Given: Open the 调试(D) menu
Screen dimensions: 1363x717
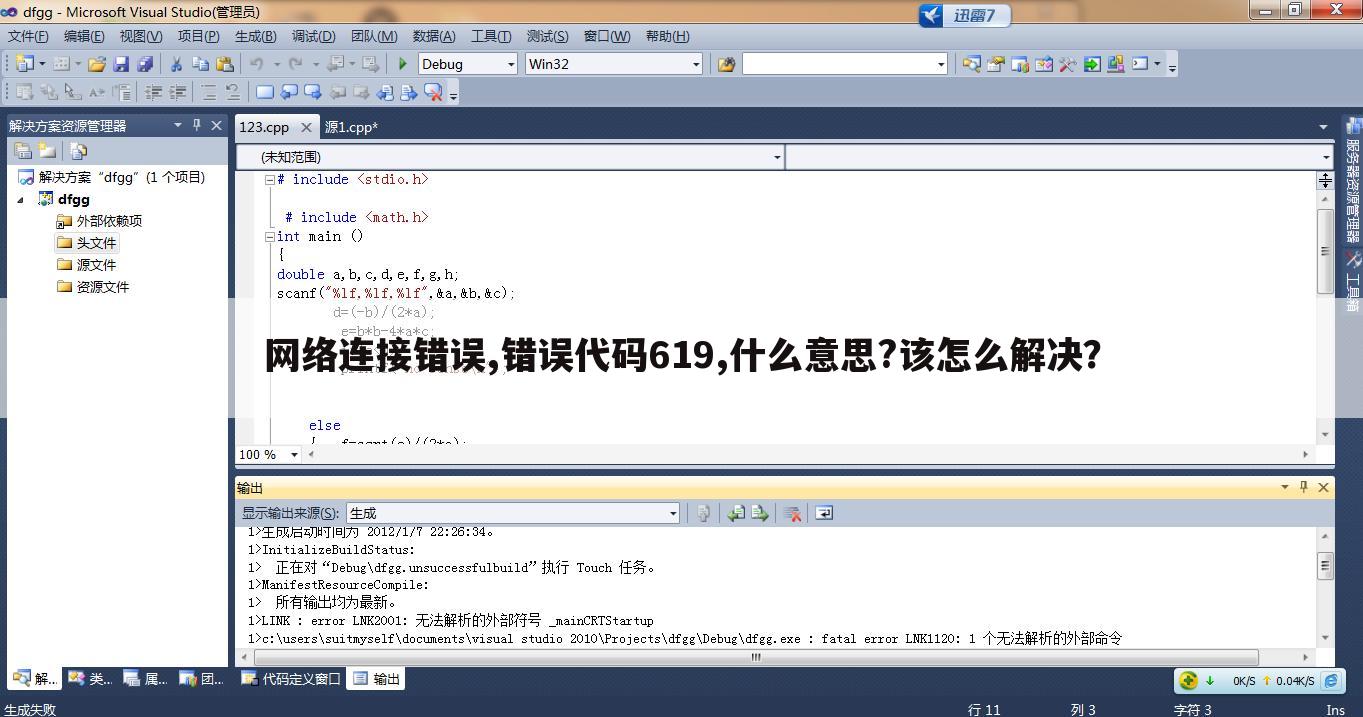Looking at the screenshot, I should point(313,36).
